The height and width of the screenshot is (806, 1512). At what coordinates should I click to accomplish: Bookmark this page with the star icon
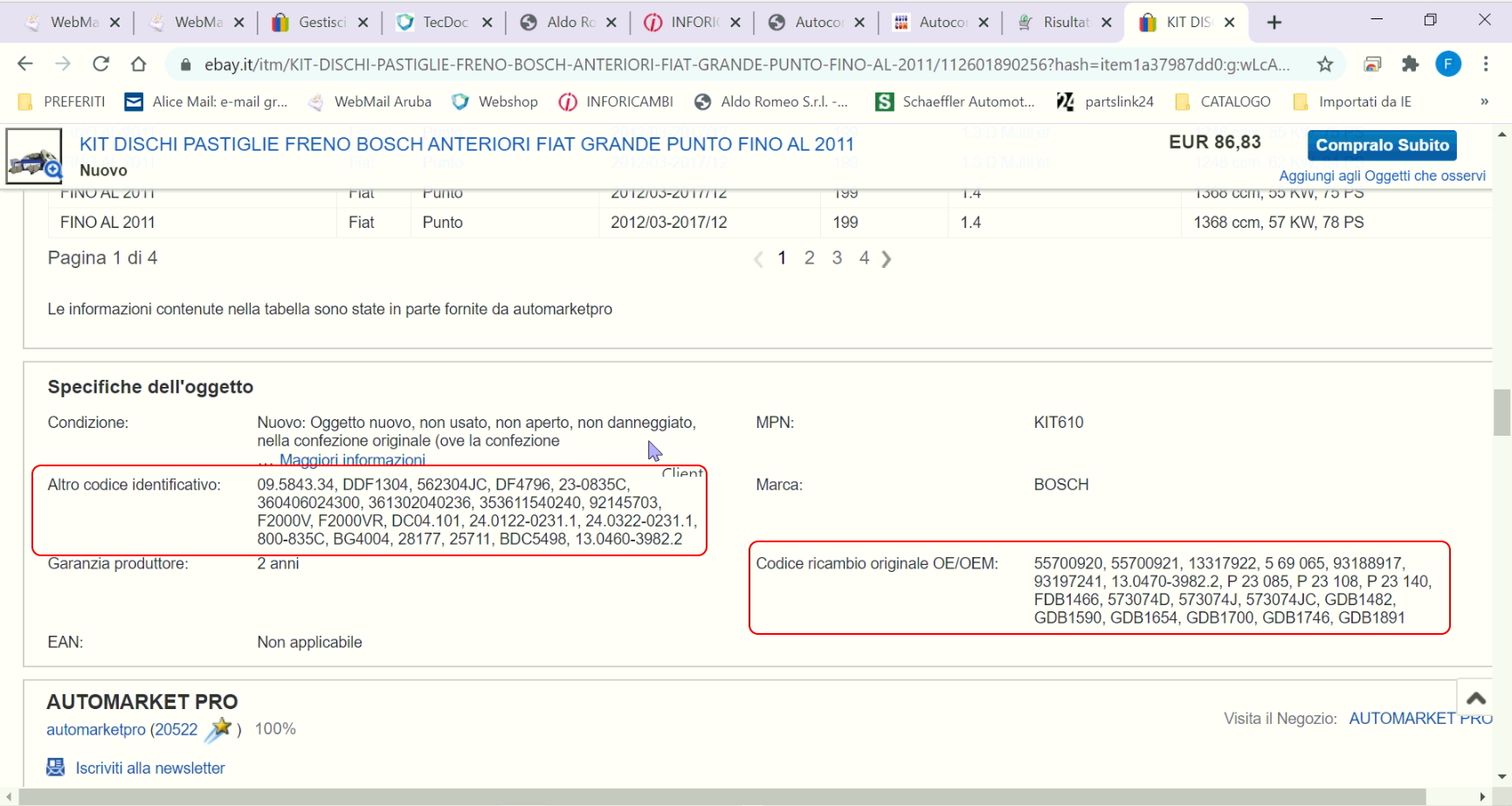point(1325,64)
